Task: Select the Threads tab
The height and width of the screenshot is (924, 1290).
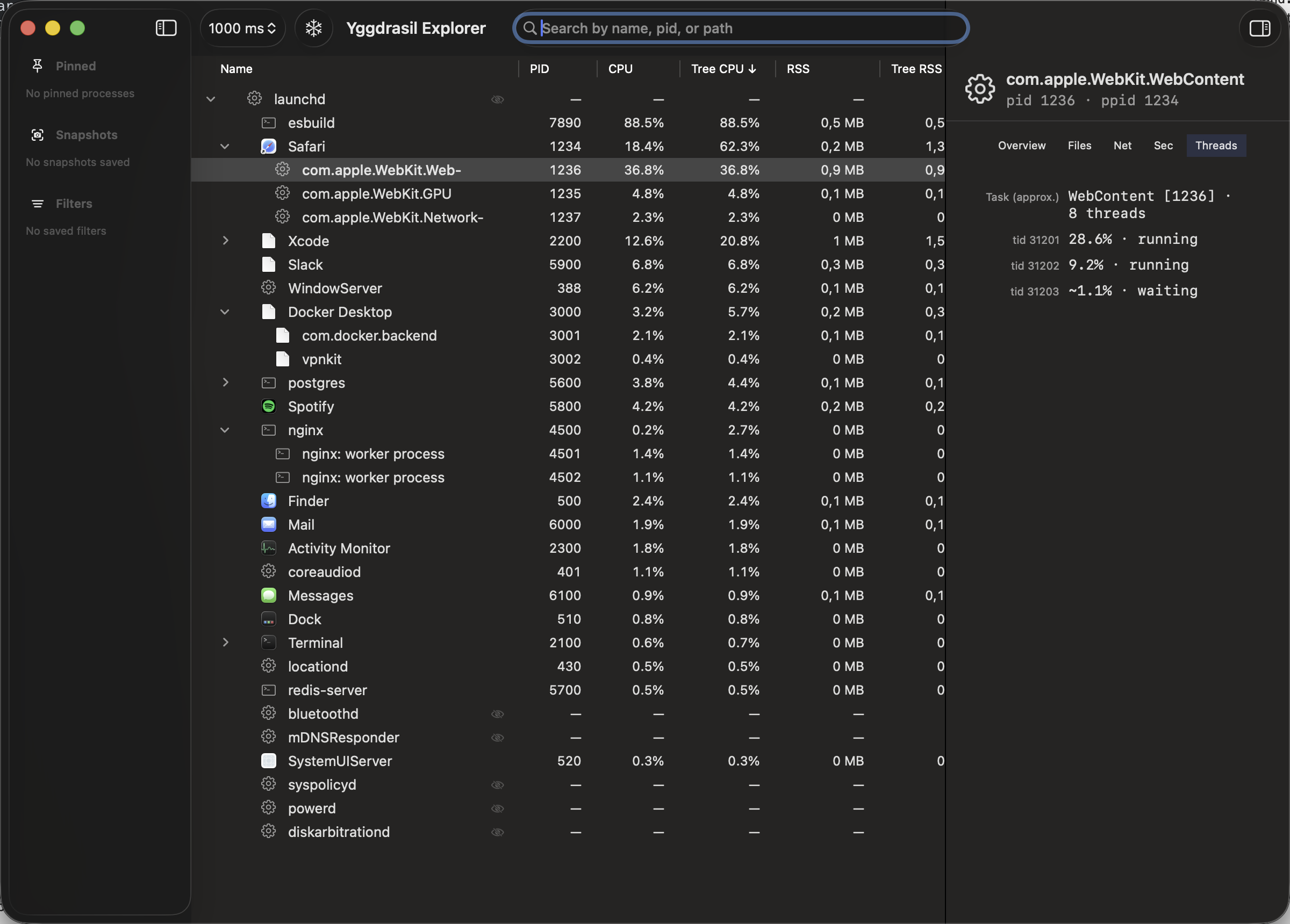Action: [x=1216, y=146]
